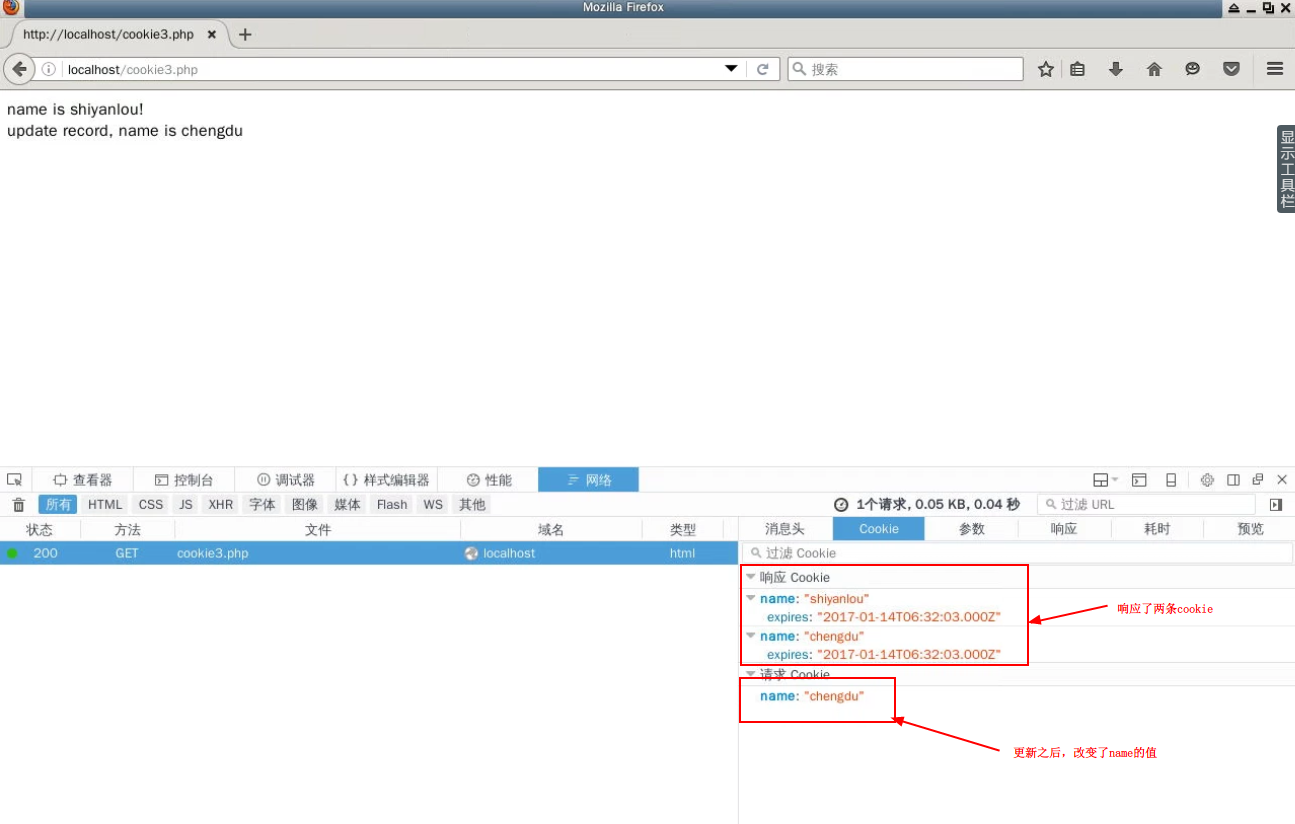Viewport: 1295px width, 824px height.
Task: Toggle the Flash request filter
Action: (x=392, y=505)
